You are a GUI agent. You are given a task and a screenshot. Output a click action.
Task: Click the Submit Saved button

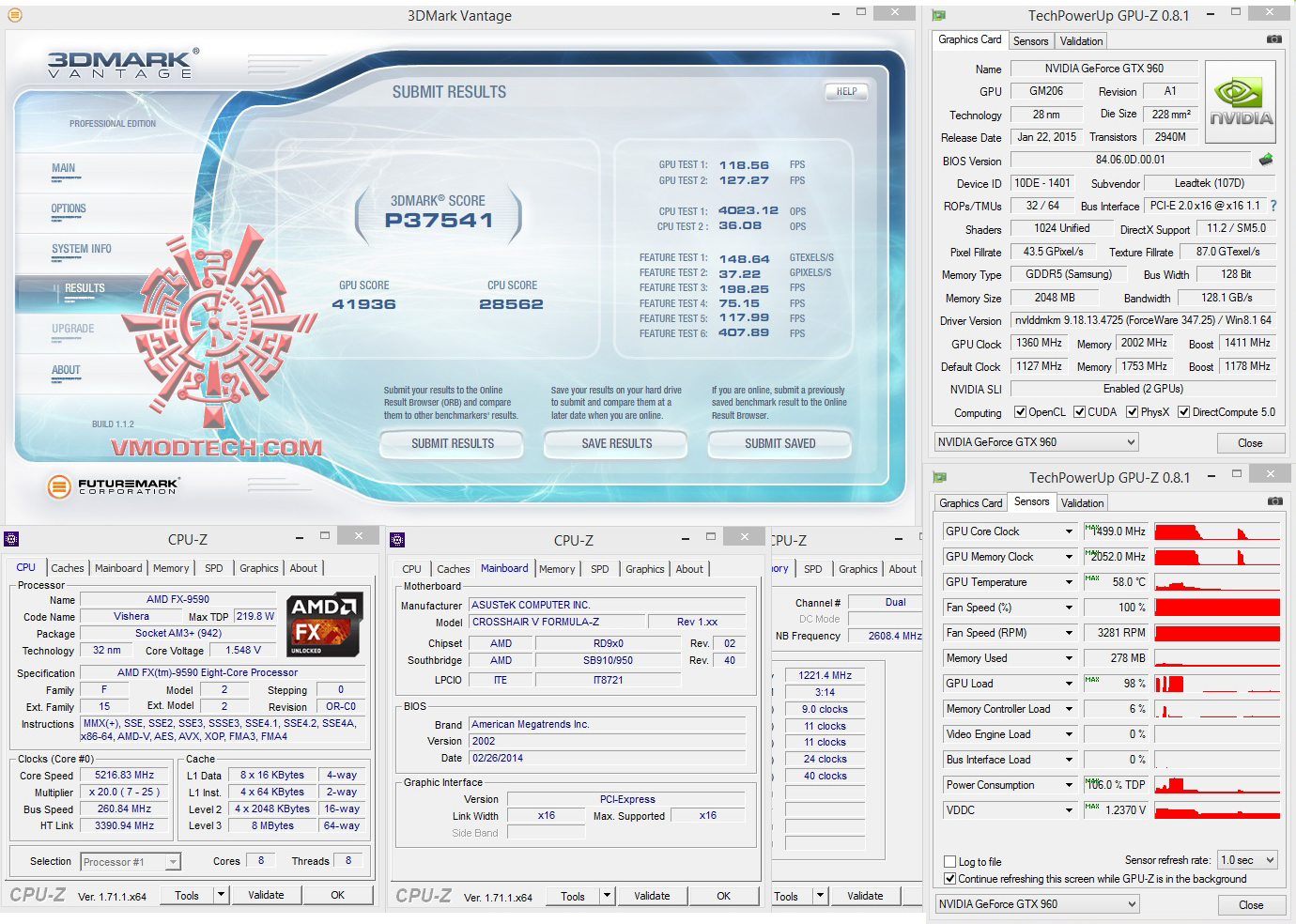(x=780, y=443)
